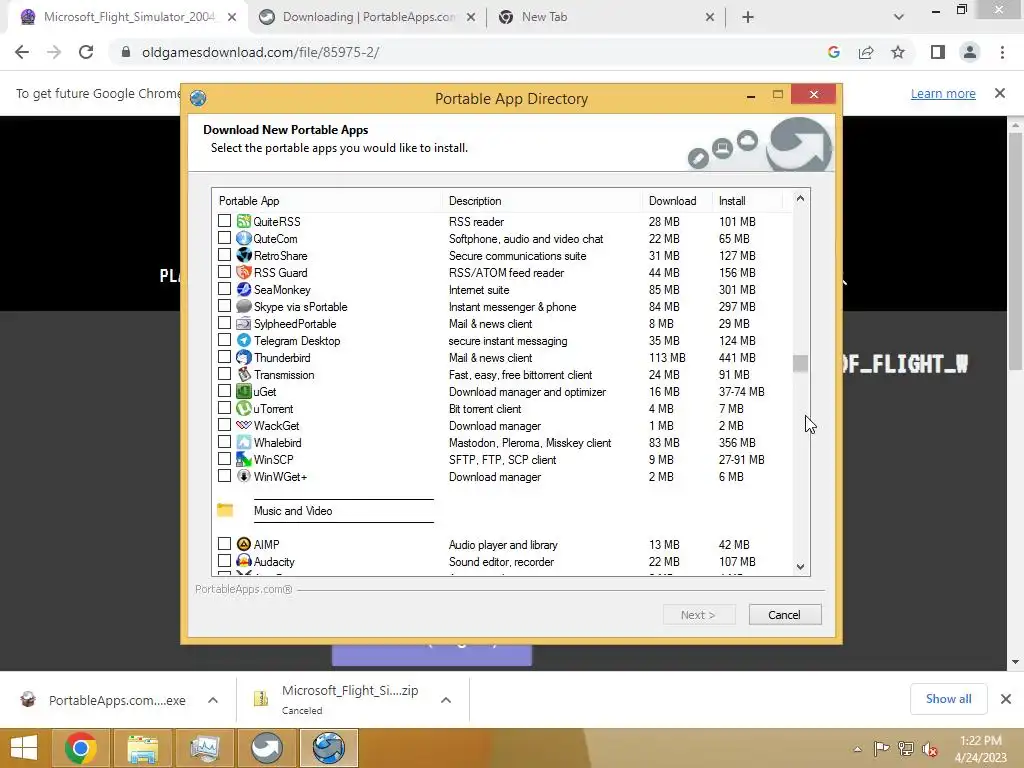Viewport: 1024px width, 768px height.
Task: Click the Cancel button in dialog
Action: pyautogui.click(x=784, y=615)
